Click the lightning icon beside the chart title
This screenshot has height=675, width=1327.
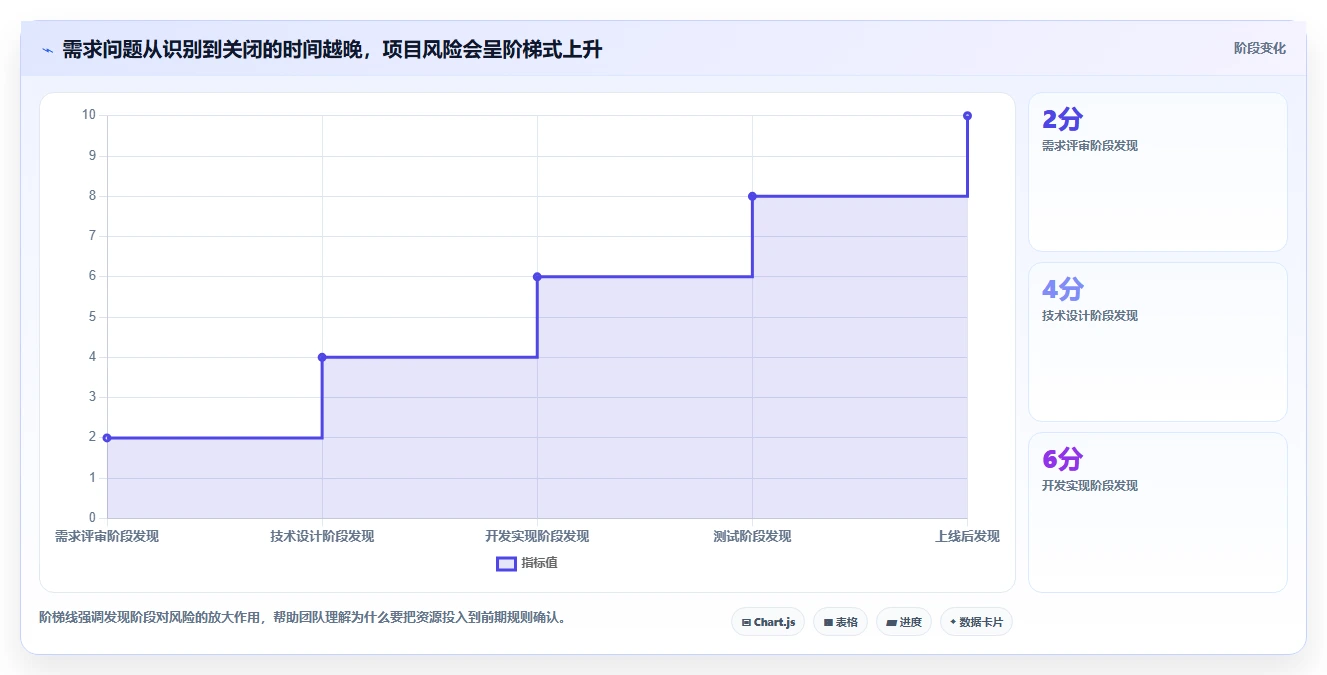(x=47, y=50)
